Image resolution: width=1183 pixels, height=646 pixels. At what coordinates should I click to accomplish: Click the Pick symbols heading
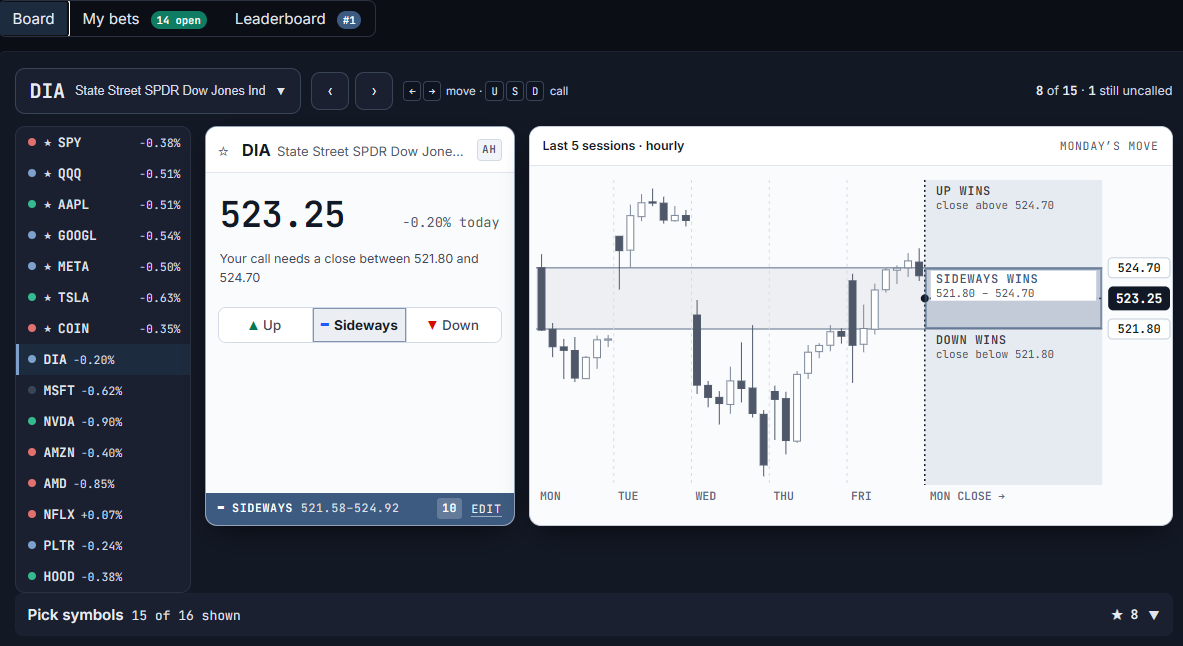[75, 615]
